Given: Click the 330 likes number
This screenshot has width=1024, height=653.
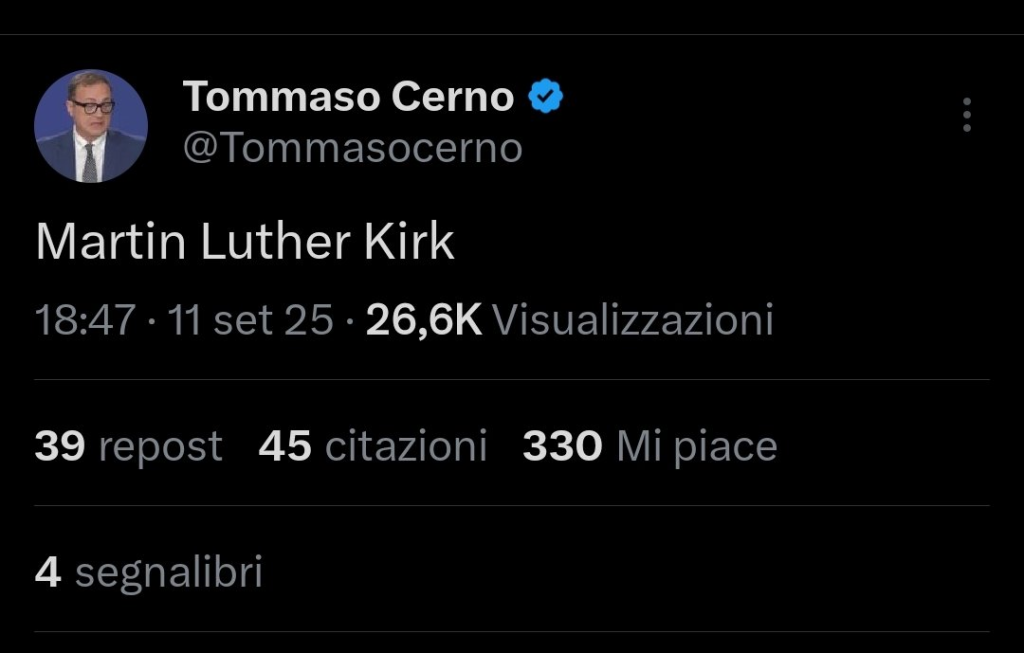Looking at the screenshot, I should coord(562,446).
